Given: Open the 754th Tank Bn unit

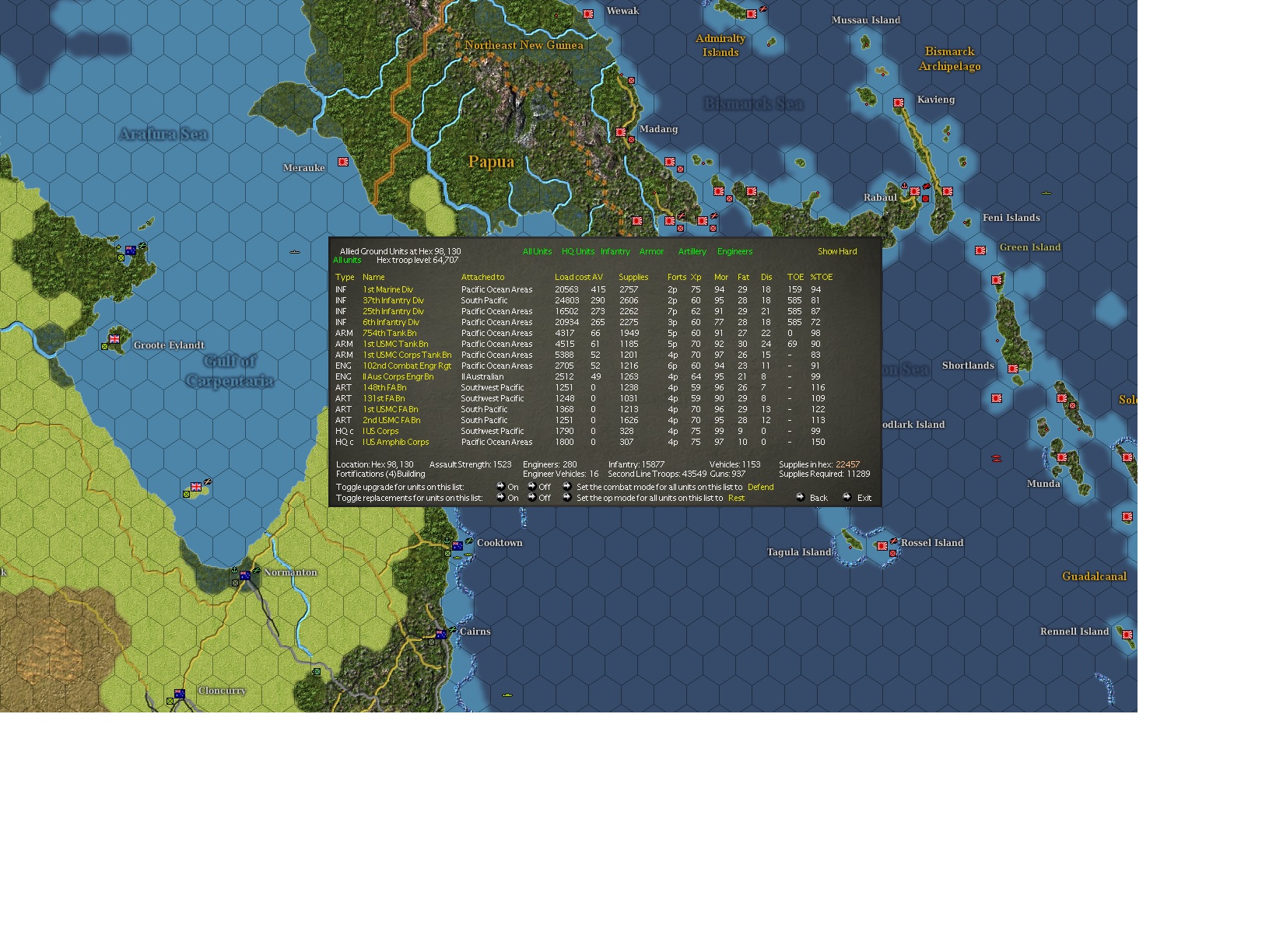Looking at the screenshot, I should tap(389, 333).
